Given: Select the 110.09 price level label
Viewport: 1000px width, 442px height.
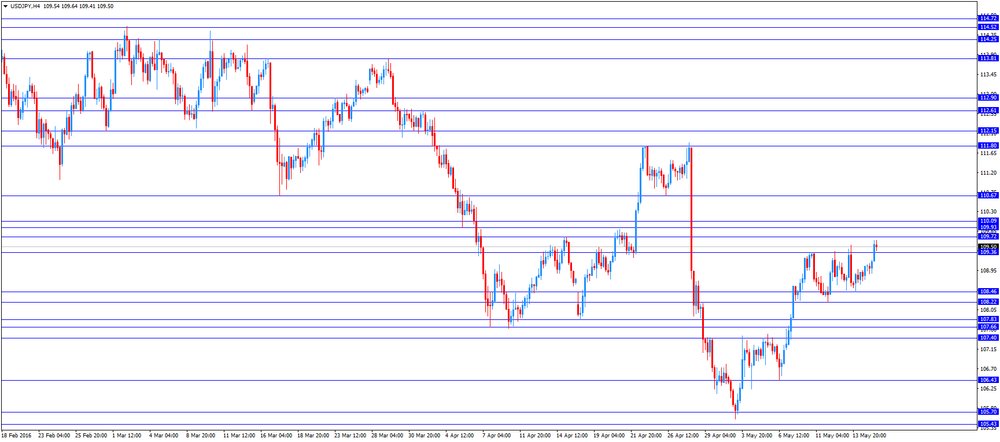Looking at the screenshot, I should coord(989,221).
